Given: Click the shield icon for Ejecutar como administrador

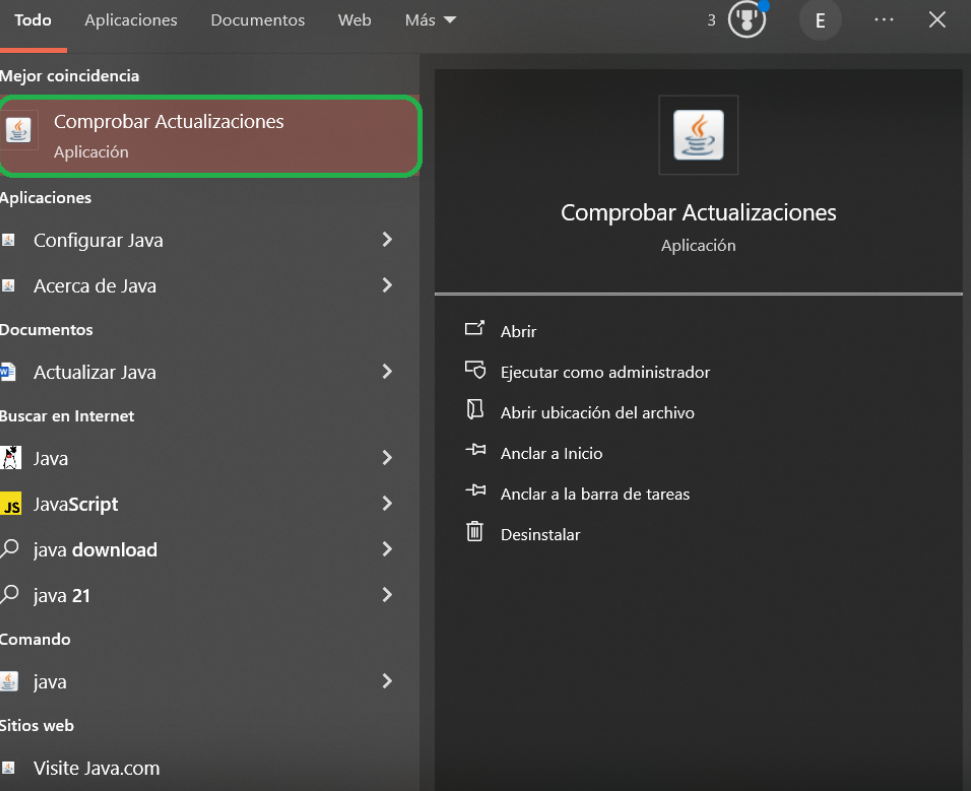Looking at the screenshot, I should [475, 371].
